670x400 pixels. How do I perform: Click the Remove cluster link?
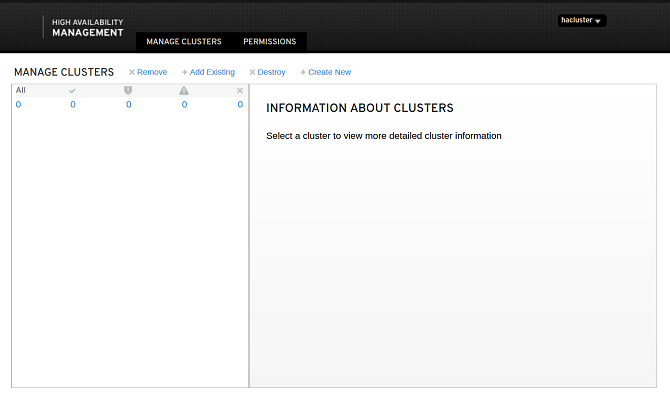[152, 72]
